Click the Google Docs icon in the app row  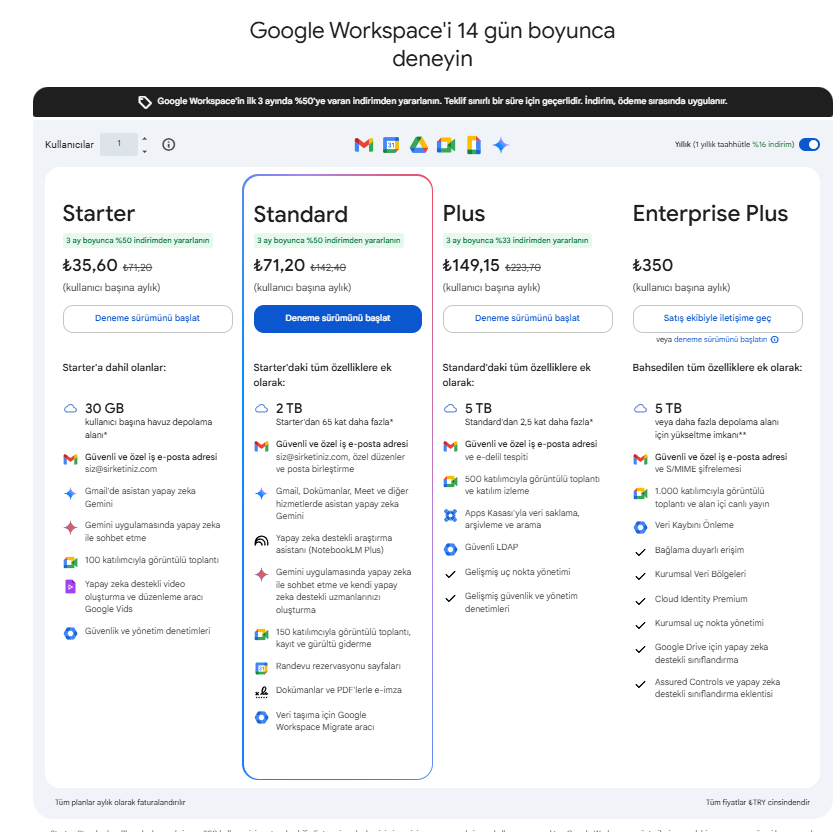click(x=474, y=145)
